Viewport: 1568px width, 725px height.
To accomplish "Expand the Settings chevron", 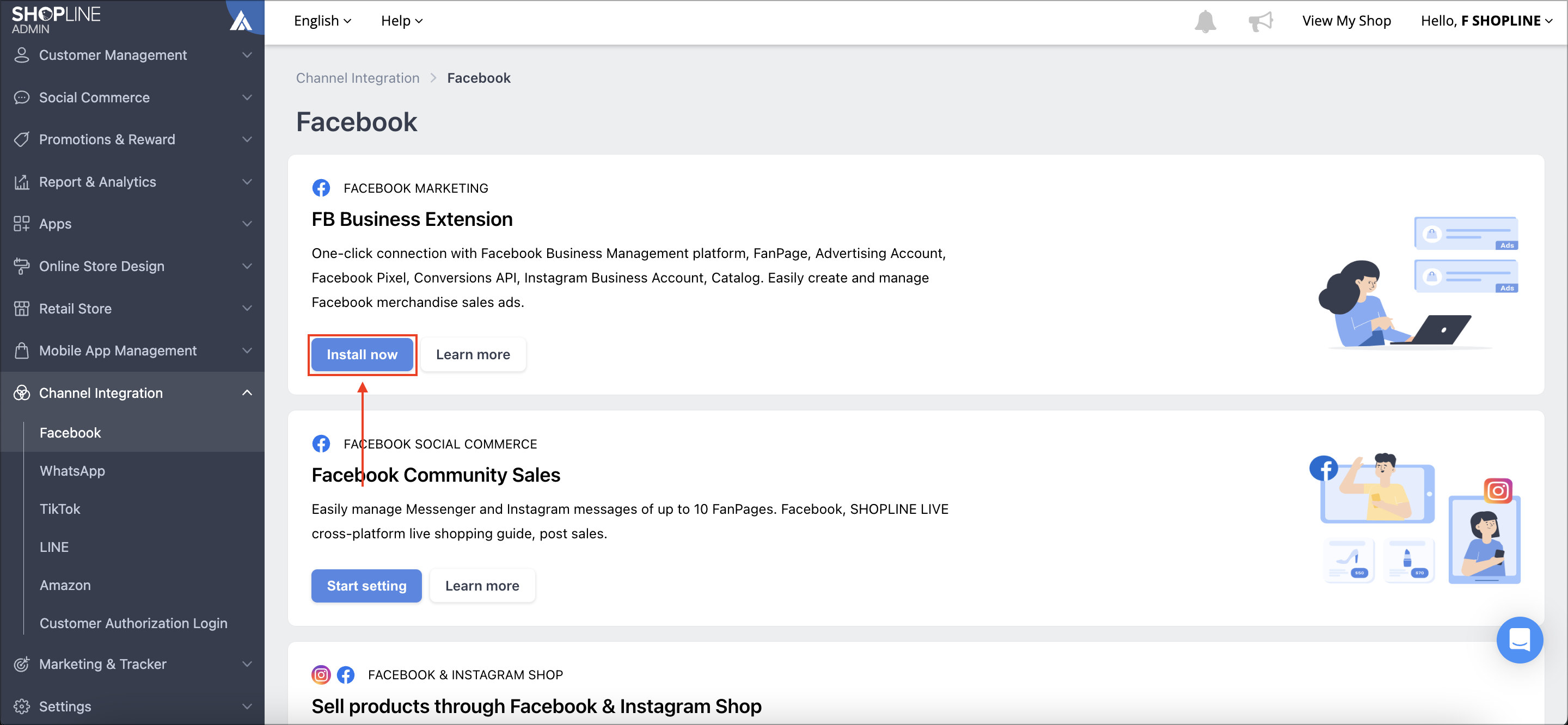I will tap(247, 706).
